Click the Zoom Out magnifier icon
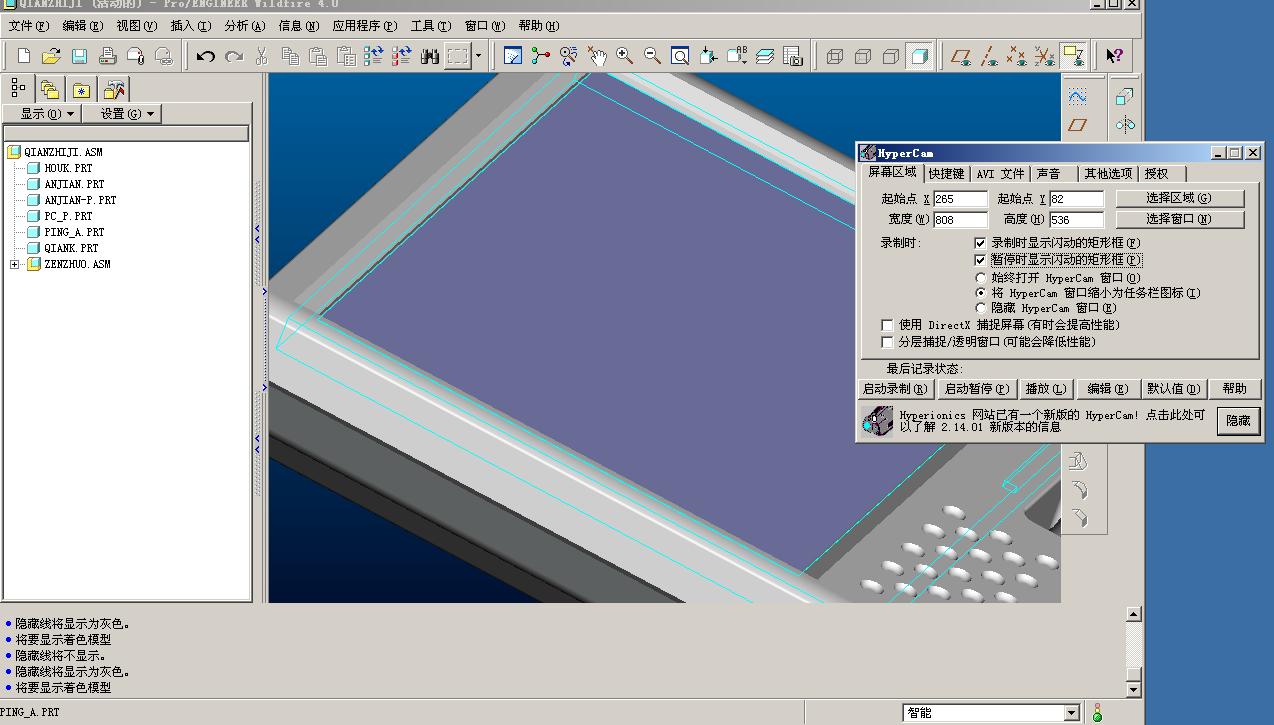 652,56
